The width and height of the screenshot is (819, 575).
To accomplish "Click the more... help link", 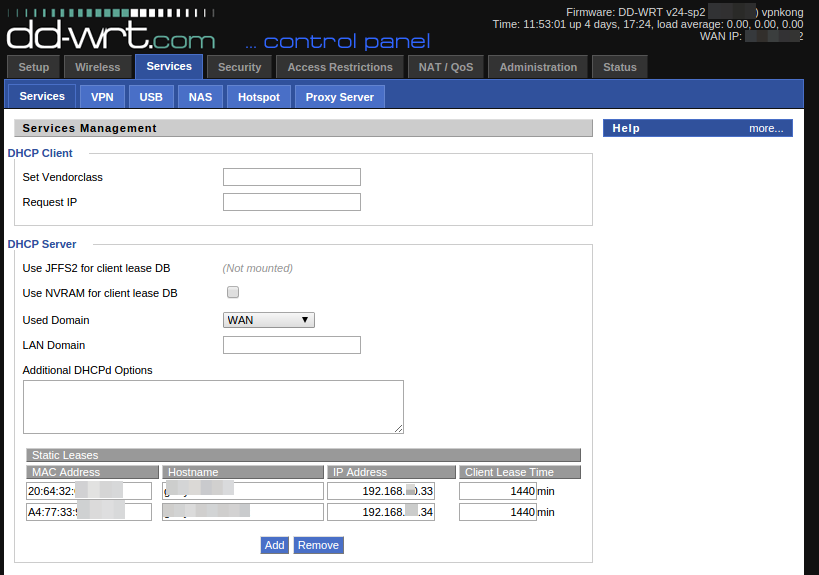I will click(766, 128).
